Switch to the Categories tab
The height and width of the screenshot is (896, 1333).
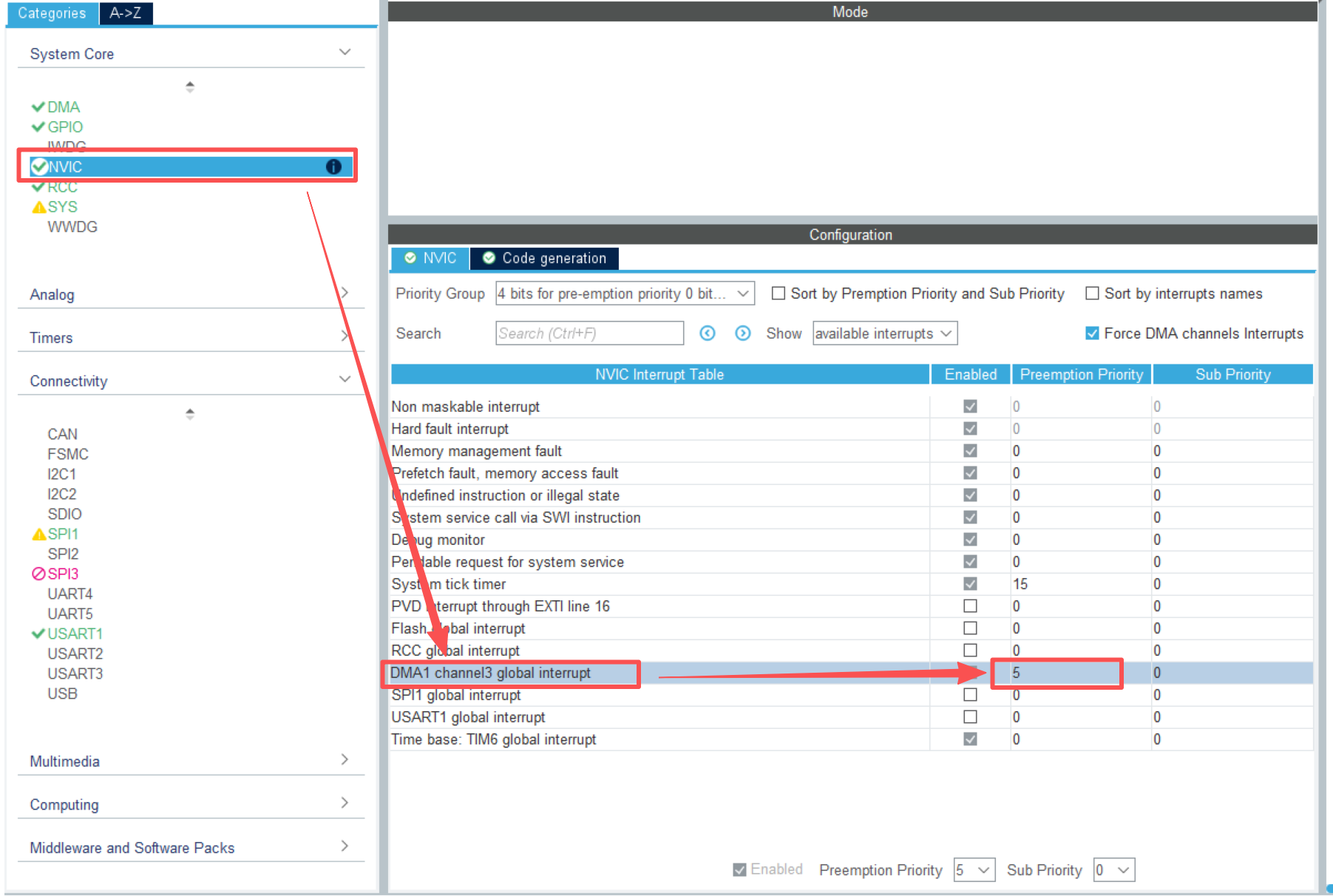click(x=52, y=13)
